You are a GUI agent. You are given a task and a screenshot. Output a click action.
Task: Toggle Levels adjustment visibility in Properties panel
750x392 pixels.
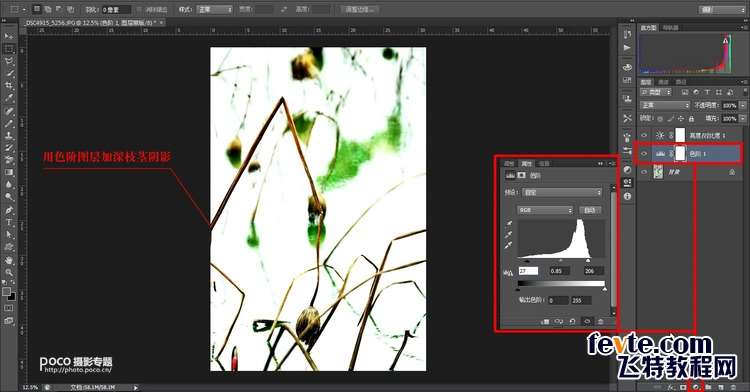(587, 322)
